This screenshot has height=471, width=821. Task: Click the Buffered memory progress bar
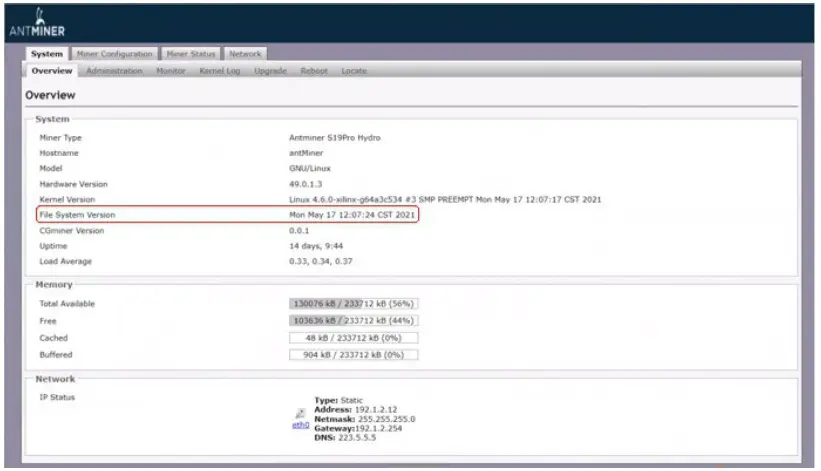click(x=353, y=355)
